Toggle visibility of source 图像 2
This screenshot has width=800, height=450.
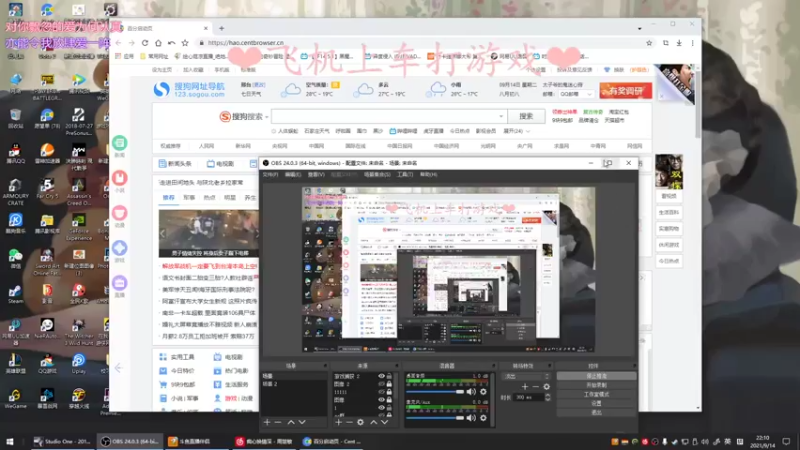click(x=381, y=384)
